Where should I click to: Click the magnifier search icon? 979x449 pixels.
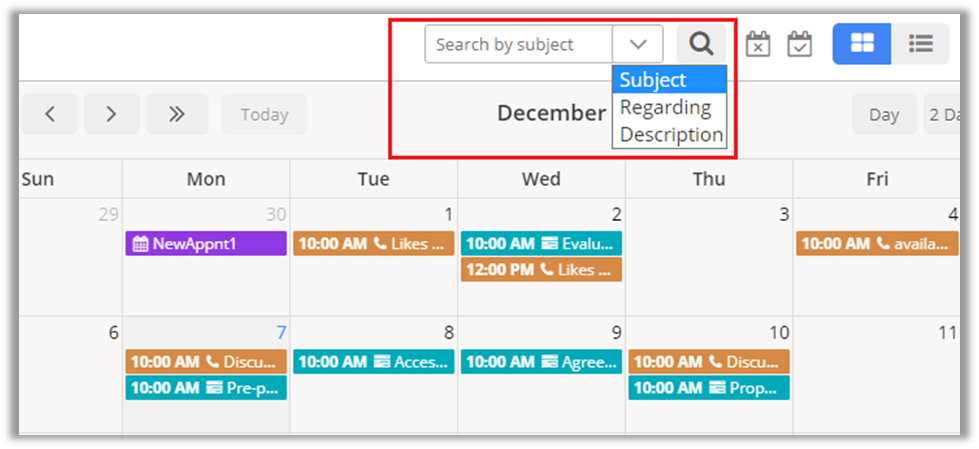(x=701, y=44)
